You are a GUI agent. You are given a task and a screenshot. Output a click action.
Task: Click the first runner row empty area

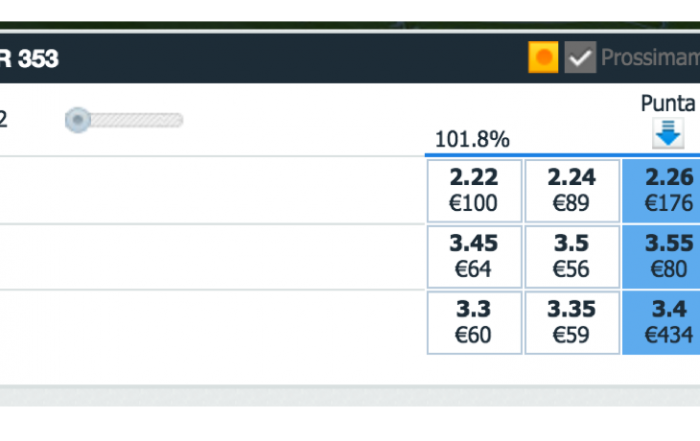click(212, 191)
